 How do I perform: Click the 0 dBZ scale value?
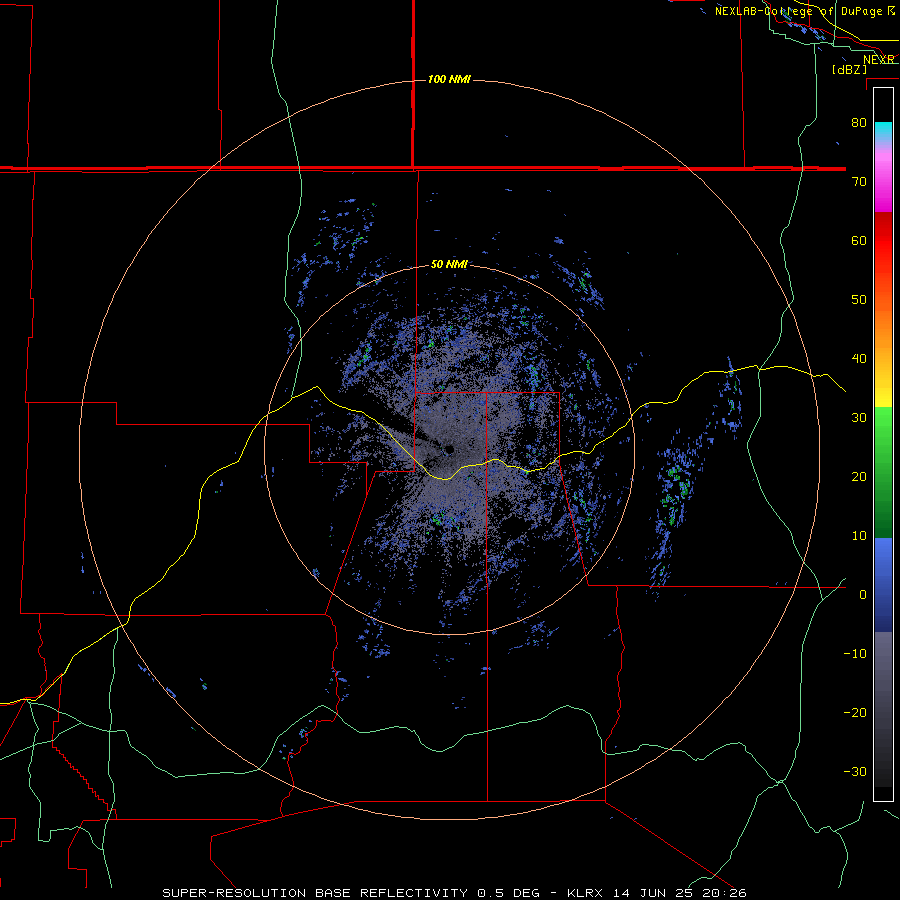[x=863, y=595]
